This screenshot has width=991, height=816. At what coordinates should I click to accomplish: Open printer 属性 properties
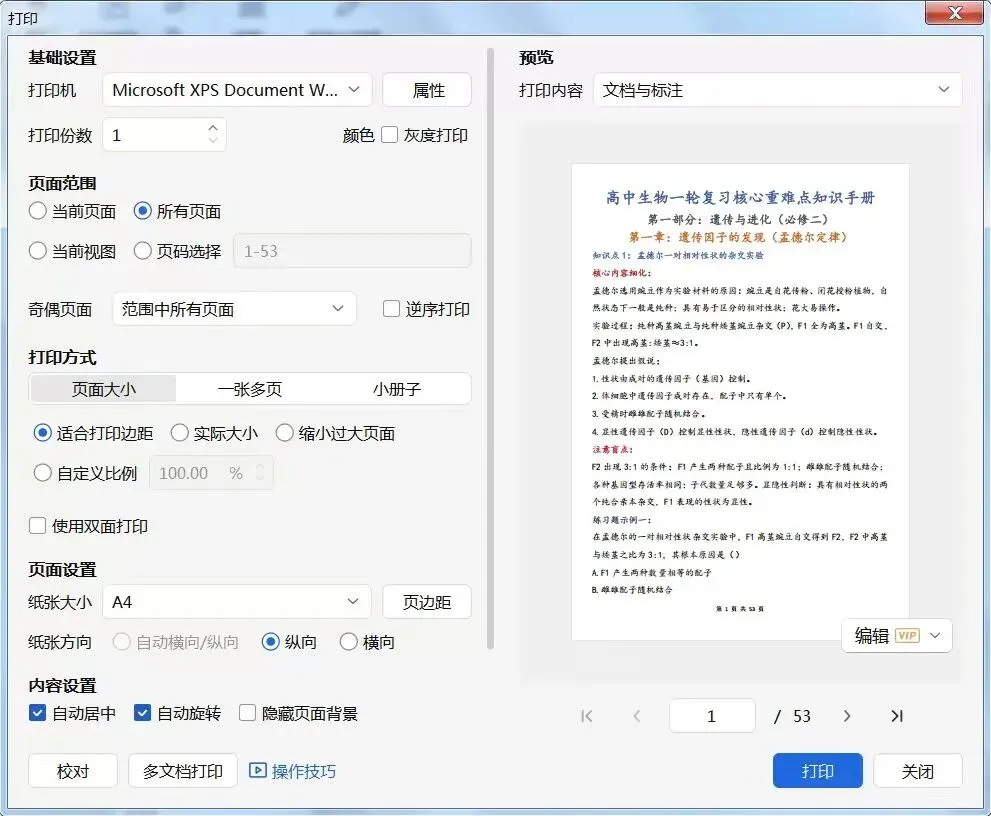(x=427, y=90)
